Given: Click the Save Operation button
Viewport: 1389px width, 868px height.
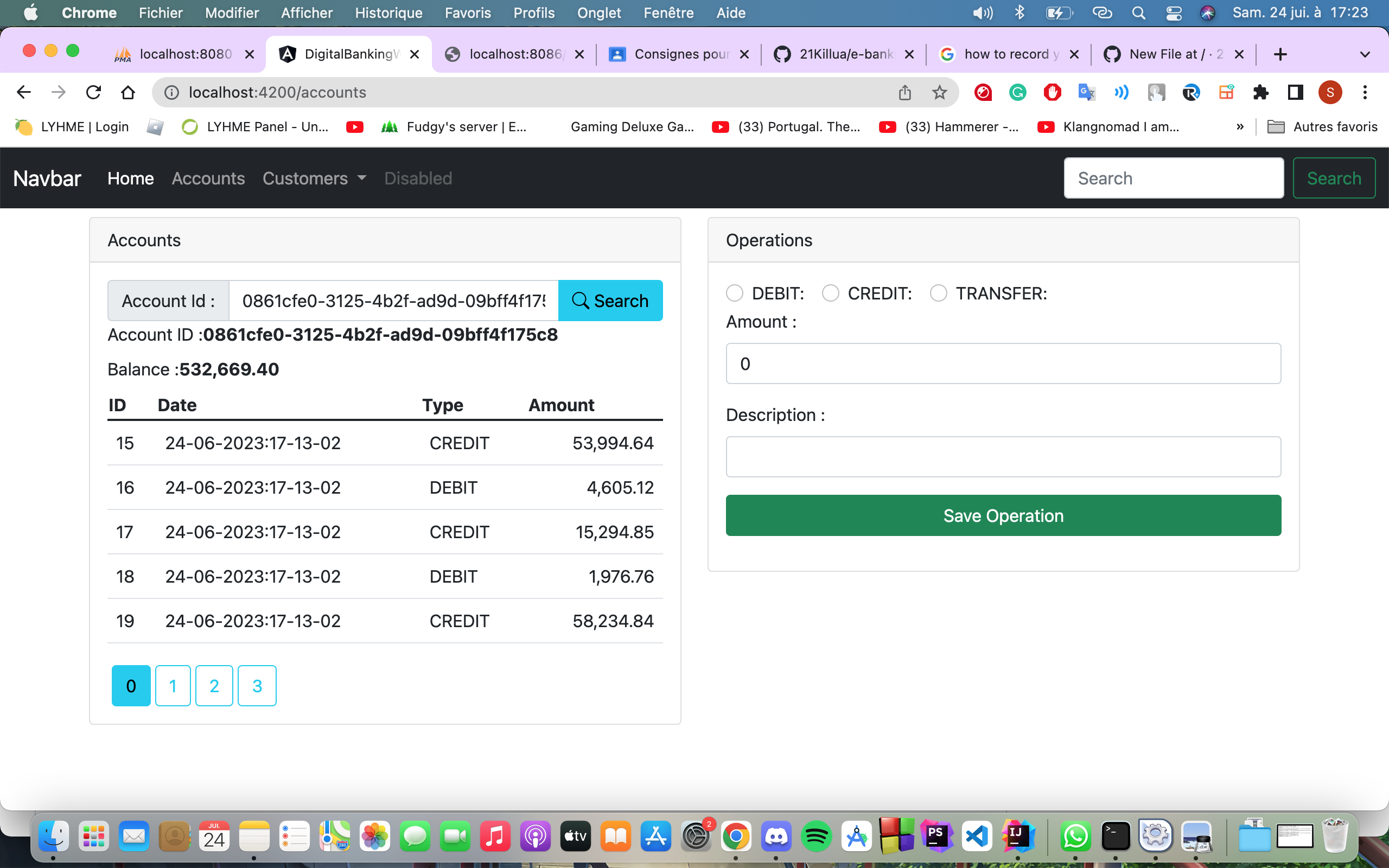Looking at the screenshot, I should coord(1003,515).
